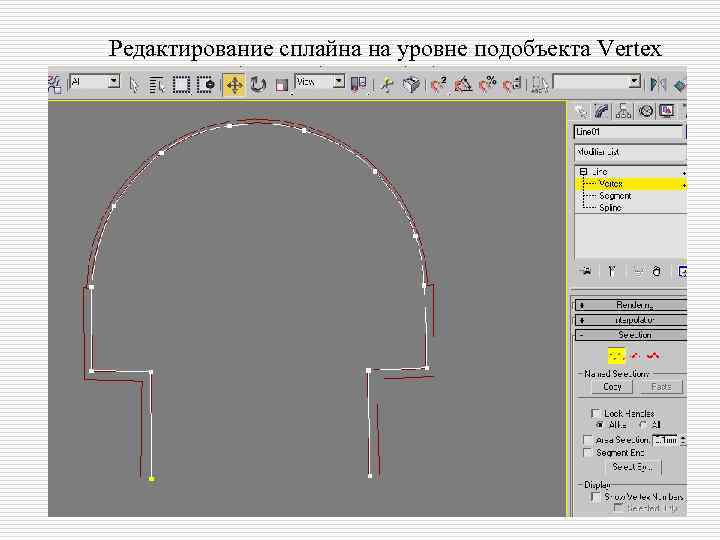Open the Hierarchy panel tab
This screenshot has height=540, width=720.
coord(624,111)
